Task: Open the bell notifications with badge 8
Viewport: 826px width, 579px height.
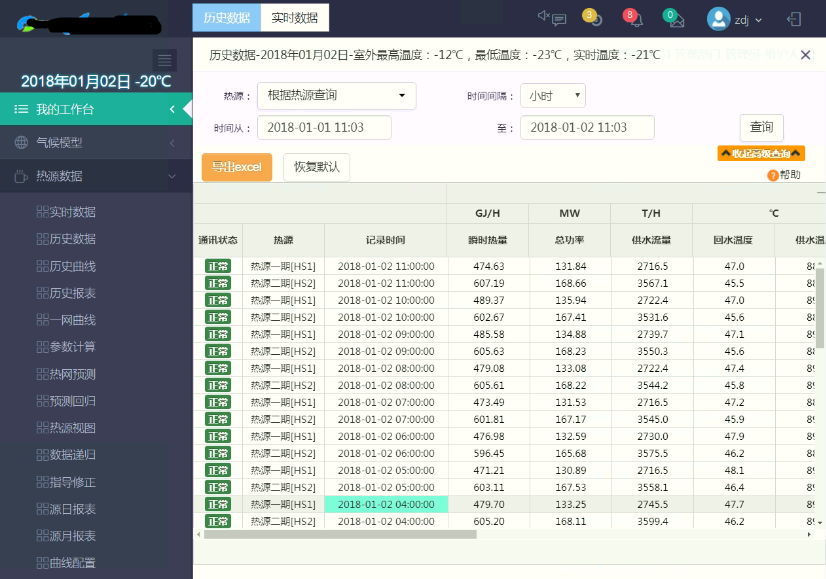Action: click(634, 18)
